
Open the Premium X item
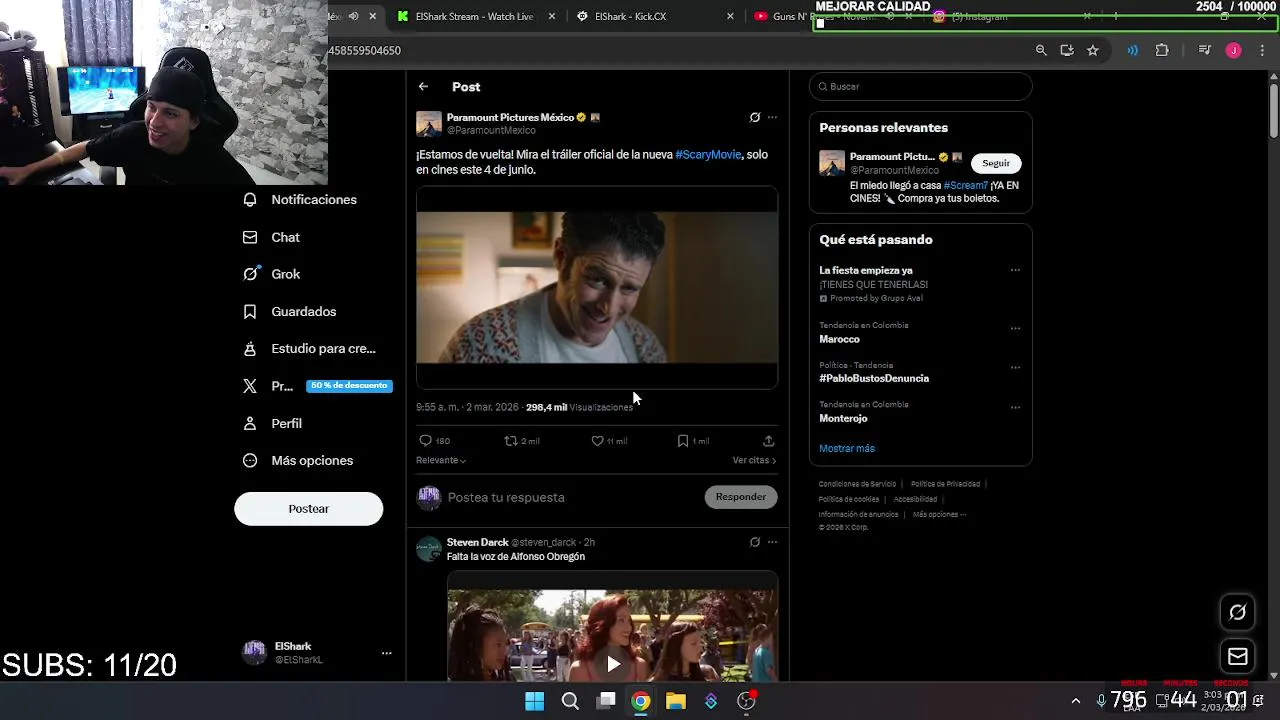coord(268,386)
